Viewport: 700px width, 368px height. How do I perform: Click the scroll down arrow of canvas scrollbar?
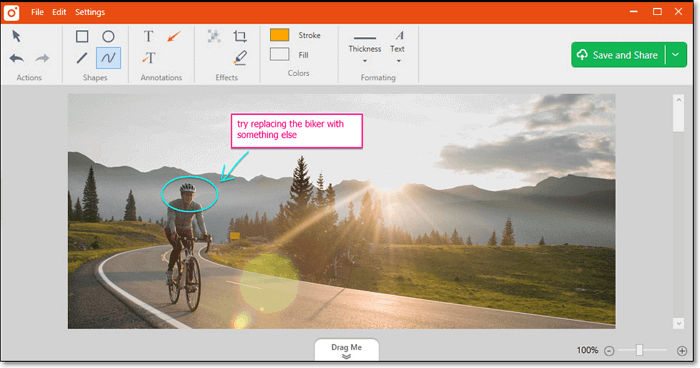coord(679,323)
